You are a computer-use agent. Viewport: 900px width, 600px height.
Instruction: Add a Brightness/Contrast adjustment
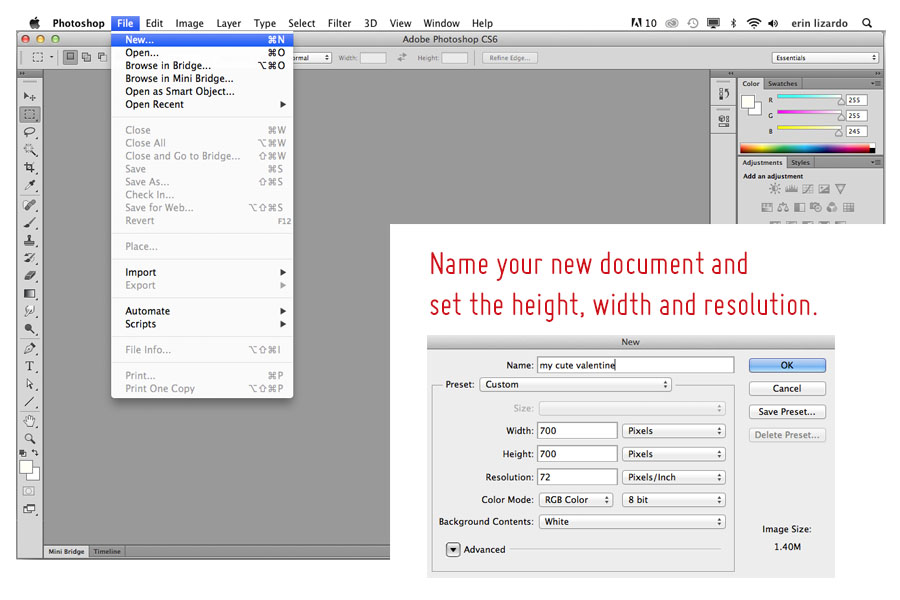click(x=775, y=189)
